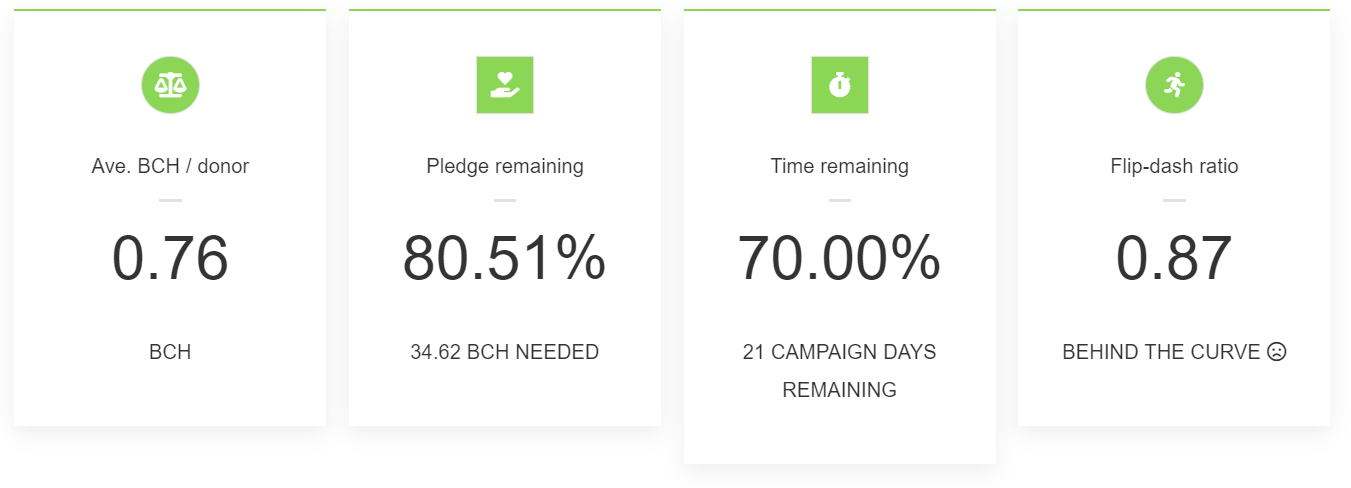Viewport: 1351px width, 488px height.
Task: Click the 80.51% pledge figure
Action: click(x=505, y=259)
